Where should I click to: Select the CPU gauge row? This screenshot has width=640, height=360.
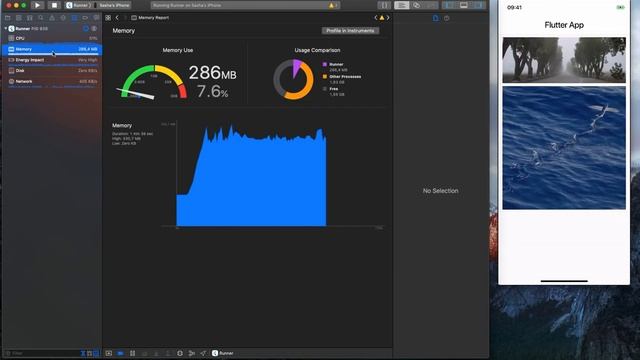pyautogui.click(x=51, y=38)
